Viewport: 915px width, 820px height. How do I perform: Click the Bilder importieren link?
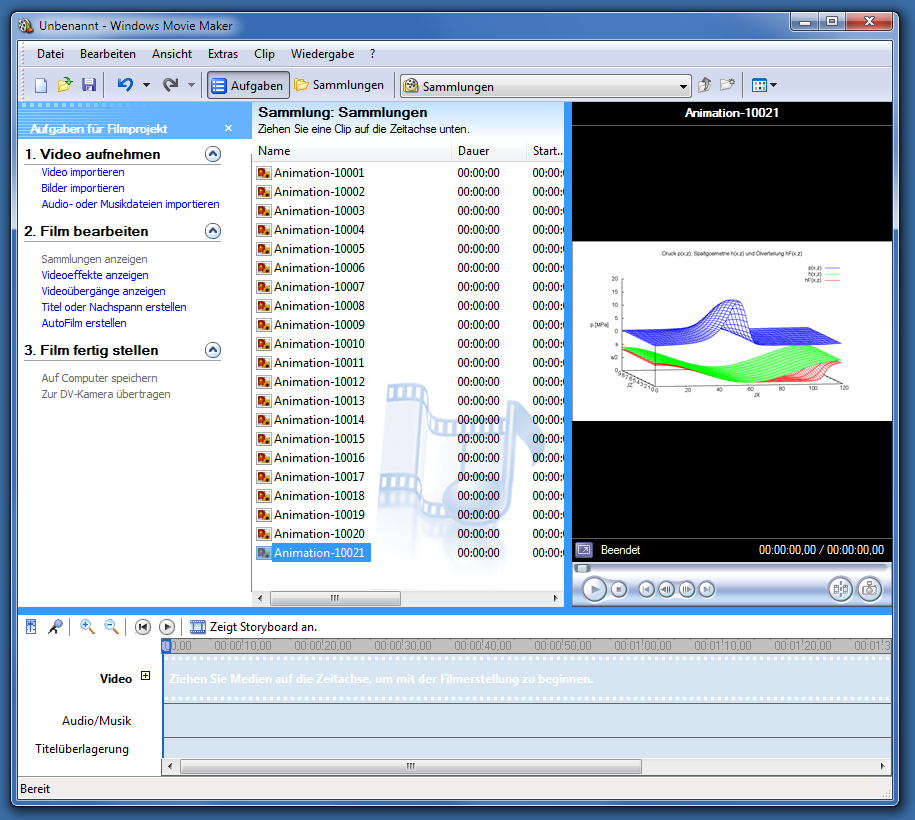click(x=83, y=188)
